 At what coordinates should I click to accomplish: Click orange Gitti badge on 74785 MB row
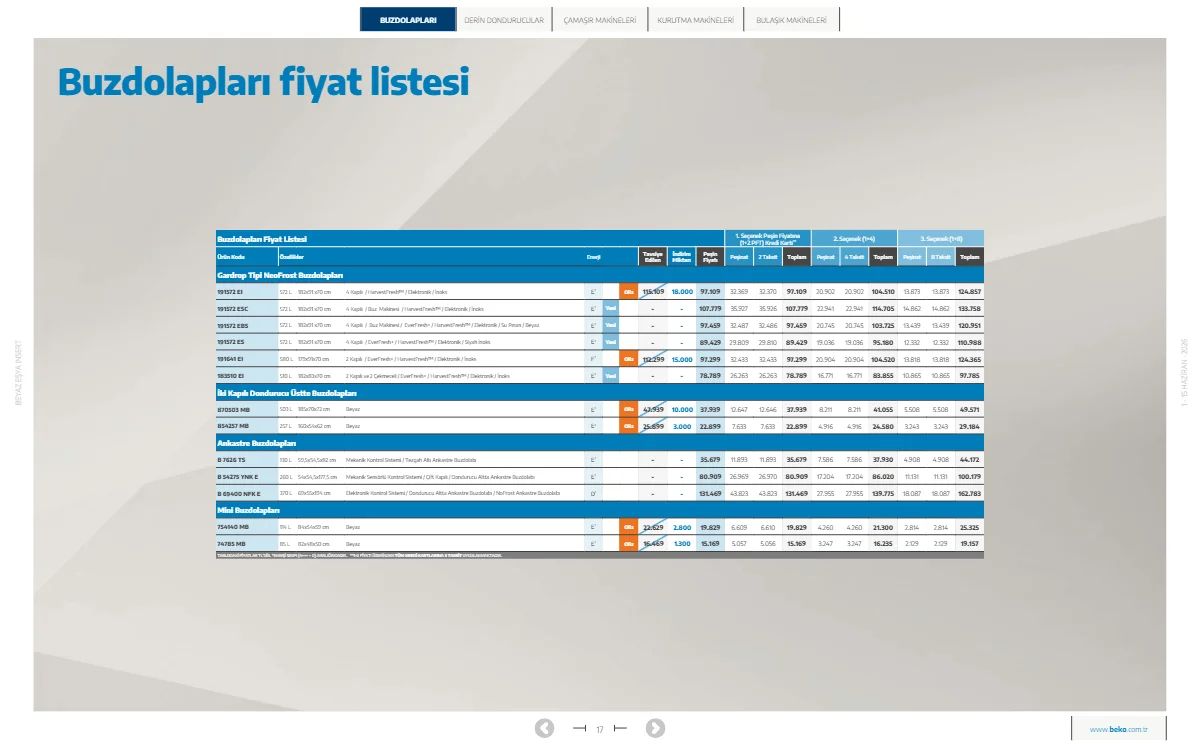tap(628, 543)
